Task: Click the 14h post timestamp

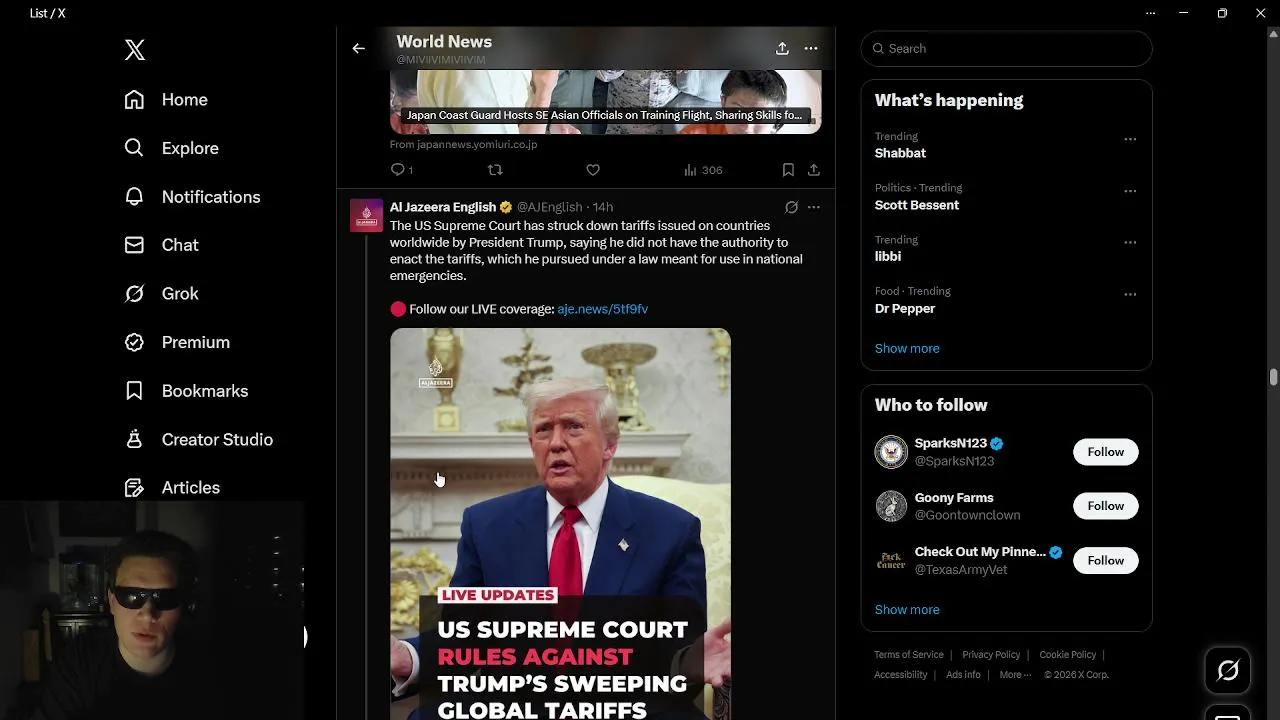Action: click(603, 207)
